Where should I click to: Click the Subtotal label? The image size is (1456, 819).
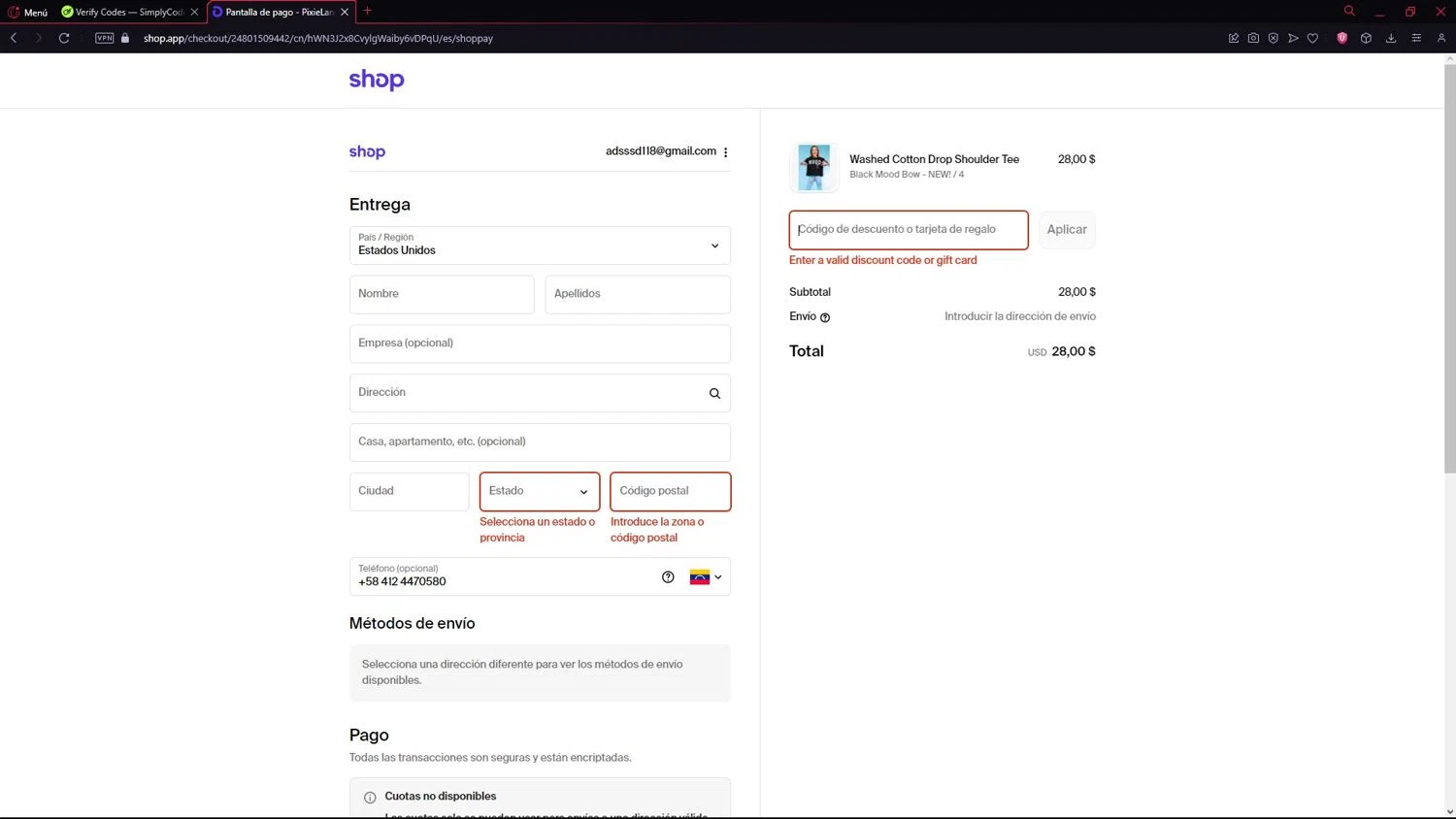click(x=810, y=292)
